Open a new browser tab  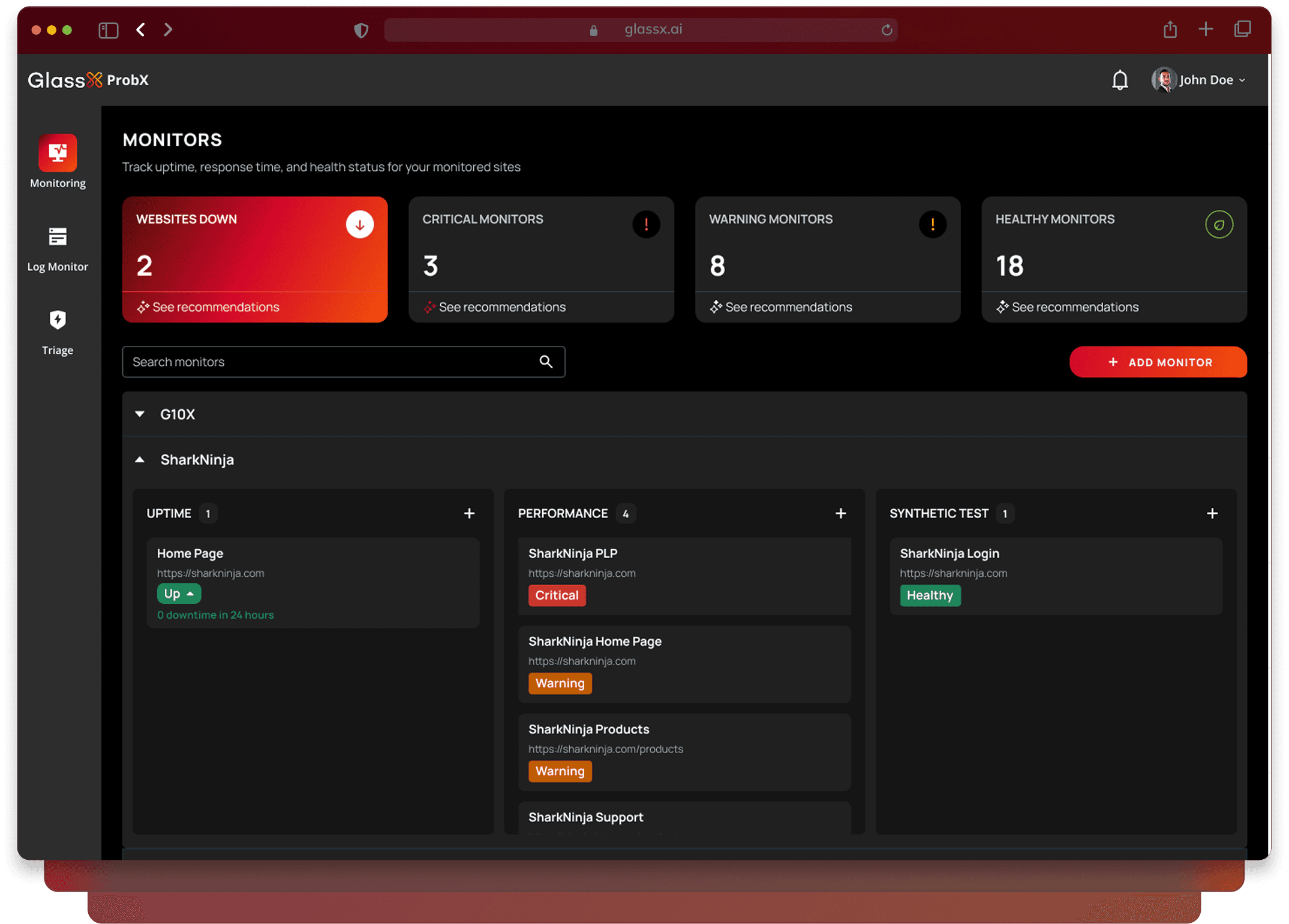(1206, 29)
